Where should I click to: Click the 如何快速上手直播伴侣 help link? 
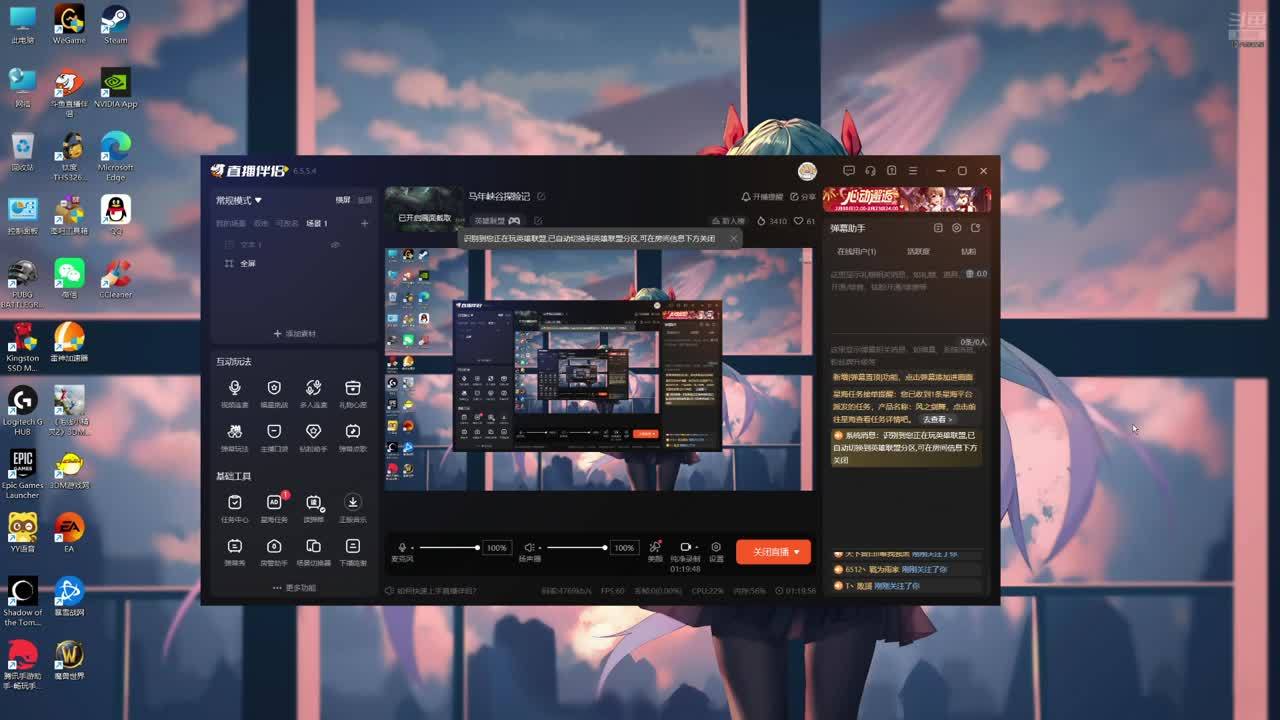point(431,591)
